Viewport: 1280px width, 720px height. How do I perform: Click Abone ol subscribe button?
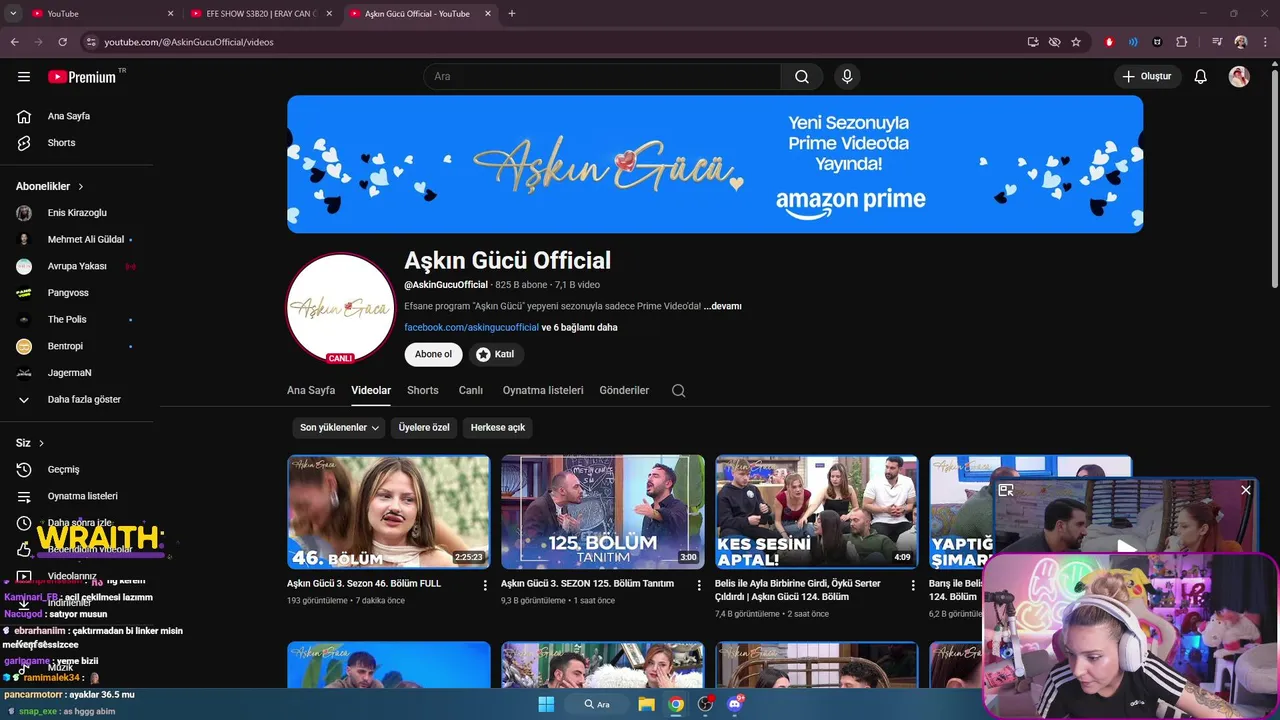coord(433,354)
